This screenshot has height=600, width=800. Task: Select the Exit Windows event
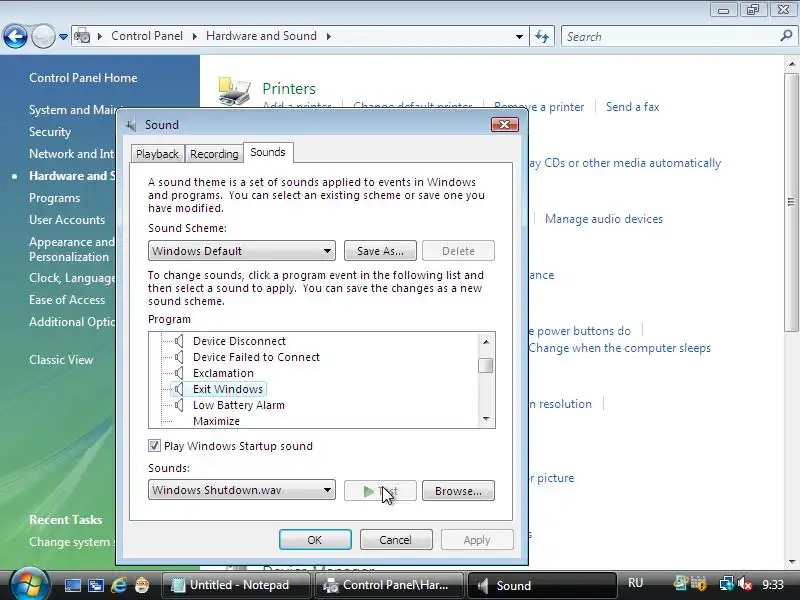point(228,389)
